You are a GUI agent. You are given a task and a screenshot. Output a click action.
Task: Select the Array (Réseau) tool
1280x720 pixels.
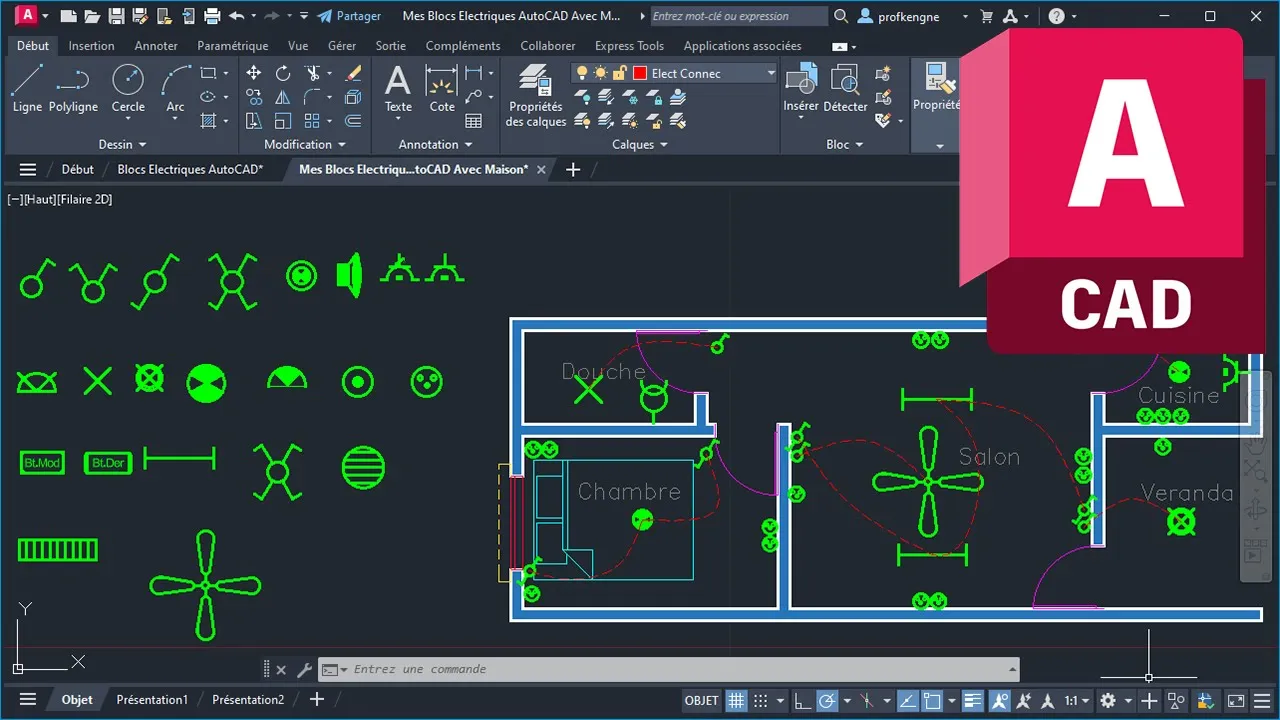tap(312, 121)
